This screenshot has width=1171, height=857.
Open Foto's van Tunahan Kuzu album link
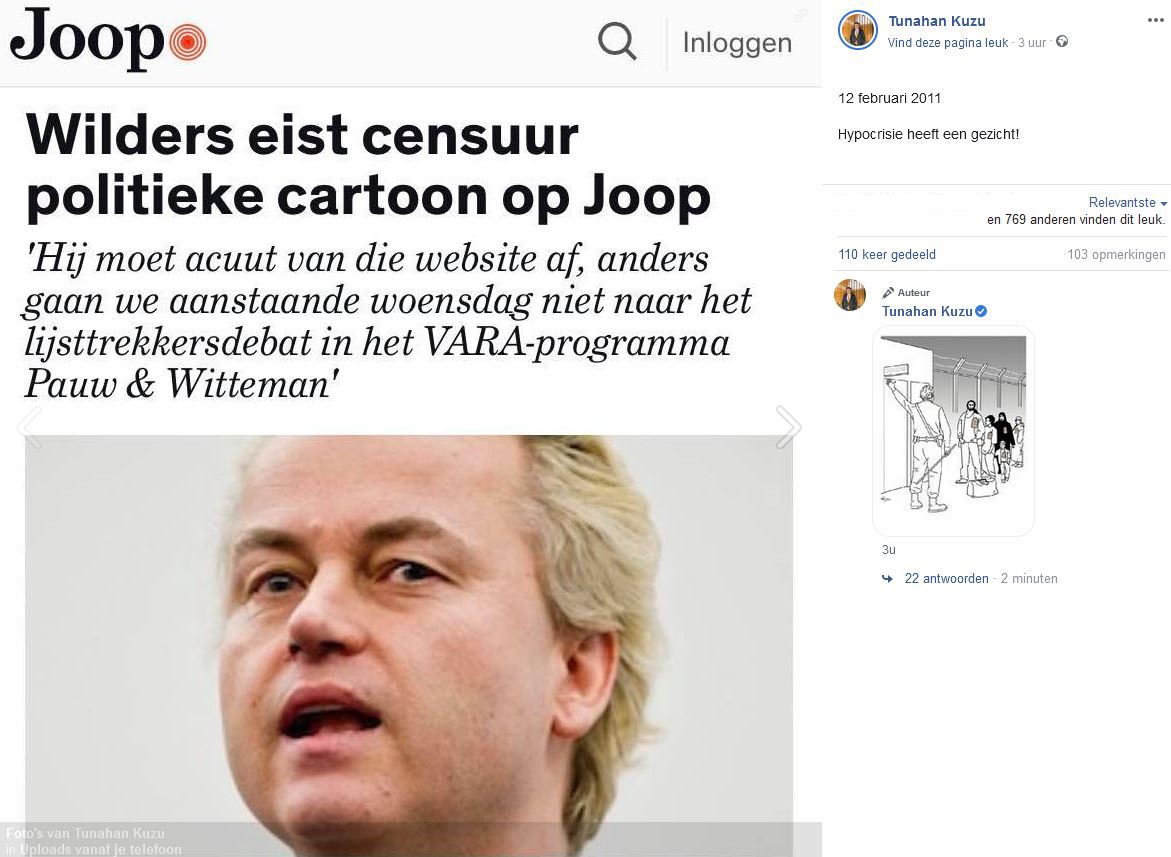[85, 833]
